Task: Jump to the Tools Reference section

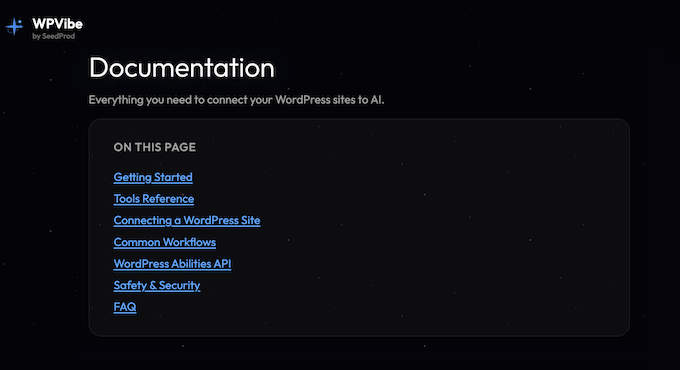Action: (154, 199)
